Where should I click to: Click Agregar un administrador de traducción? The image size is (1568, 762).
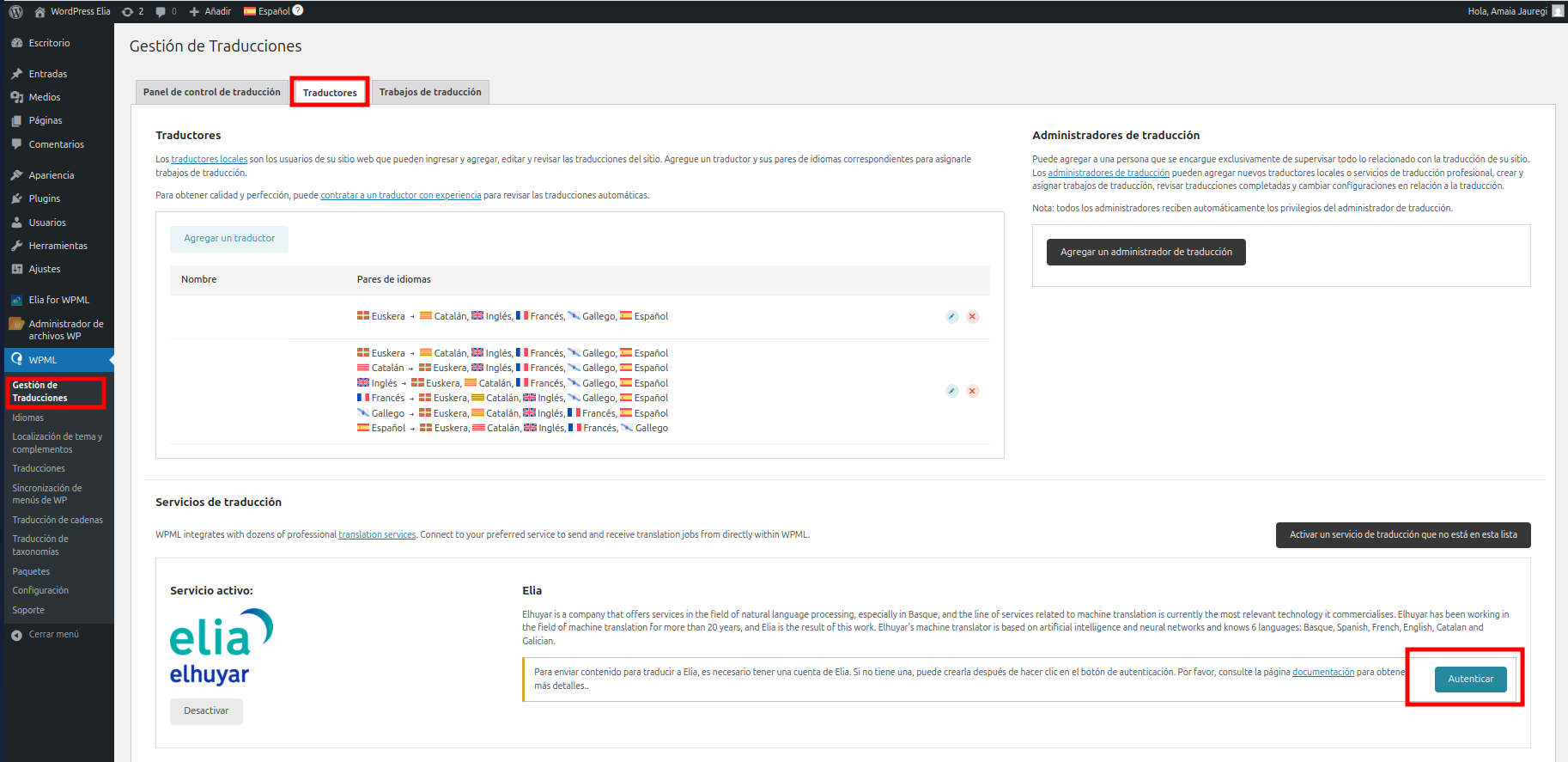click(x=1146, y=253)
